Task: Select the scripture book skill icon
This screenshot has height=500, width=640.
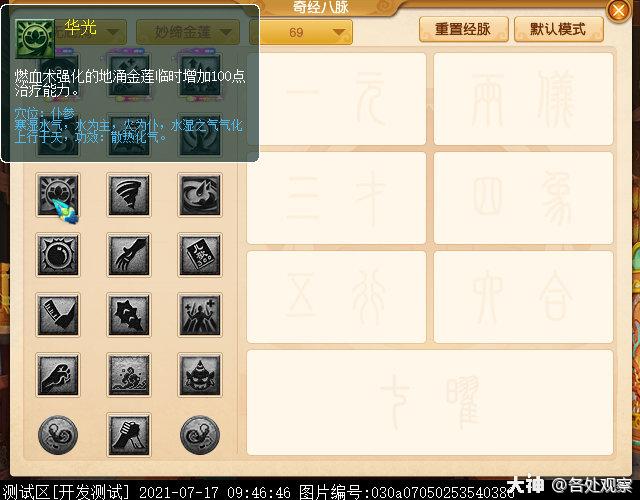Action: (x=200, y=255)
